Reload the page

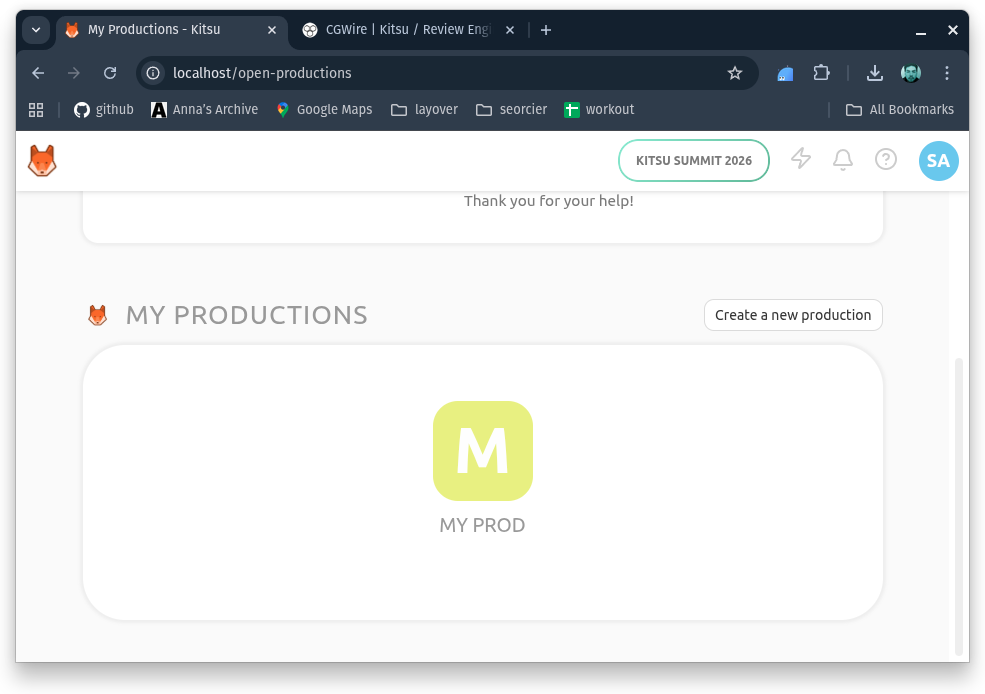[x=110, y=73]
